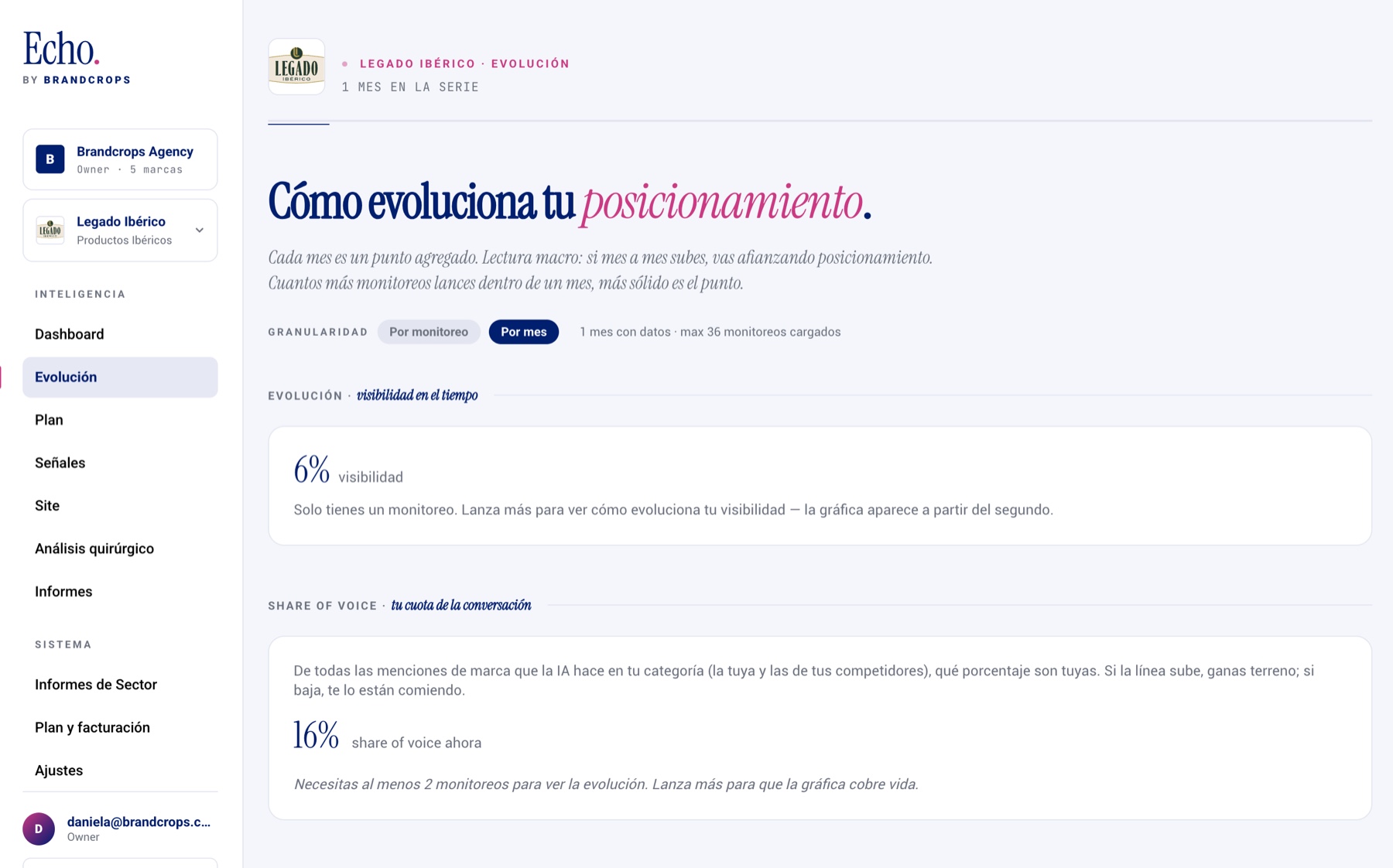
Task: Click the Echo by Brandcrops logo
Action: tap(77, 58)
